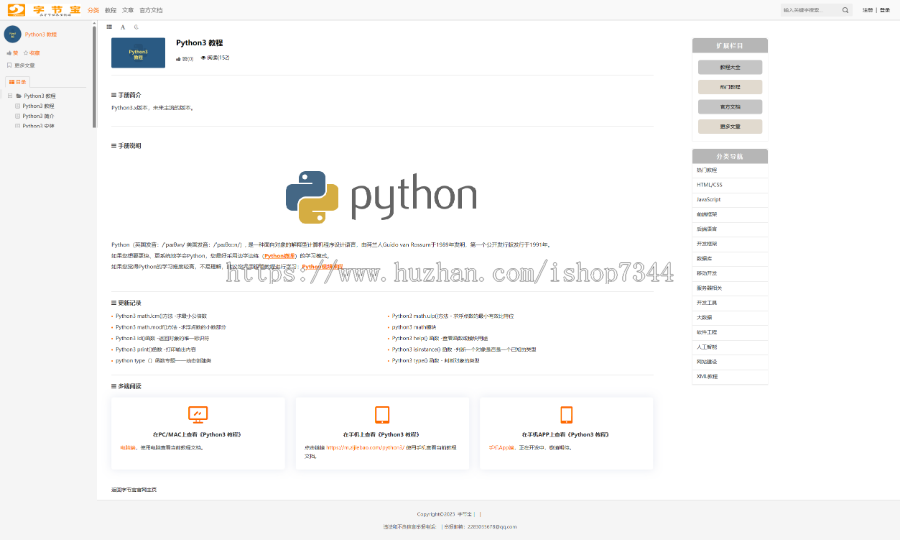Image resolution: width=900 pixels, height=540 pixels.
Task: Collapse the Python3 教程 tree node
Action: [10, 96]
